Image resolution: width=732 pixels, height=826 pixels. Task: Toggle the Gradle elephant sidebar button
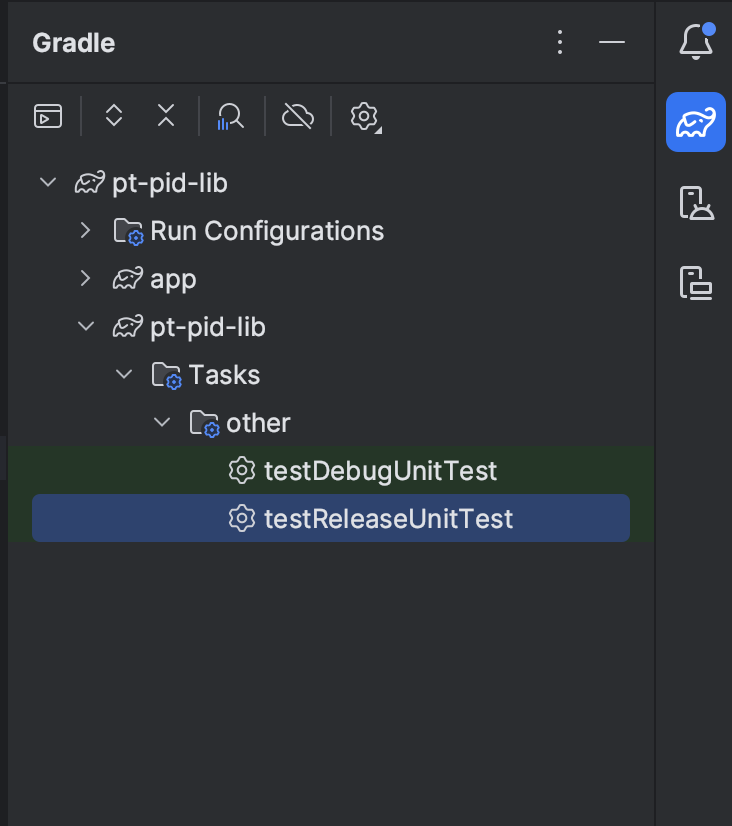(x=695, y=123)
